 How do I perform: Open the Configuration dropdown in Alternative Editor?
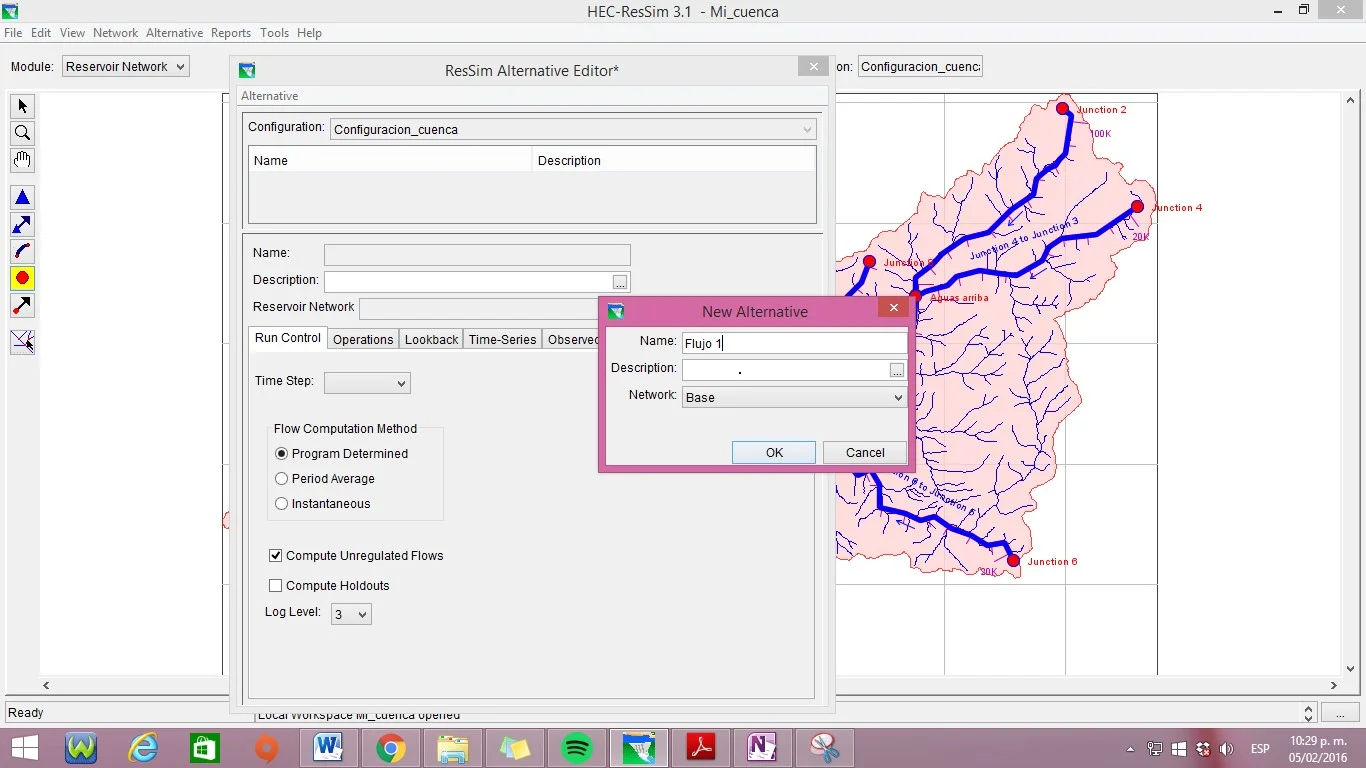tap(572, 129)
